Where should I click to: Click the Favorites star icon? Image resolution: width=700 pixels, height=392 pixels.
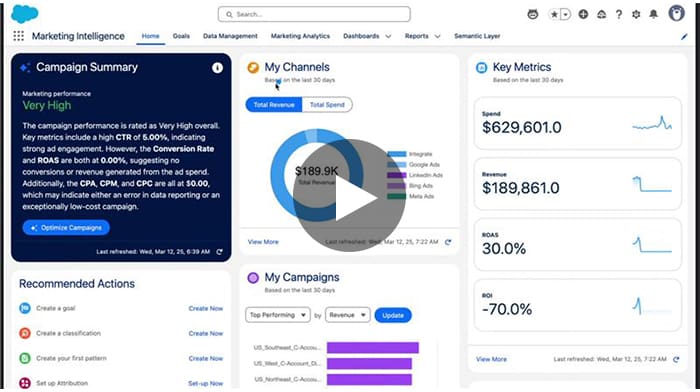554,14
